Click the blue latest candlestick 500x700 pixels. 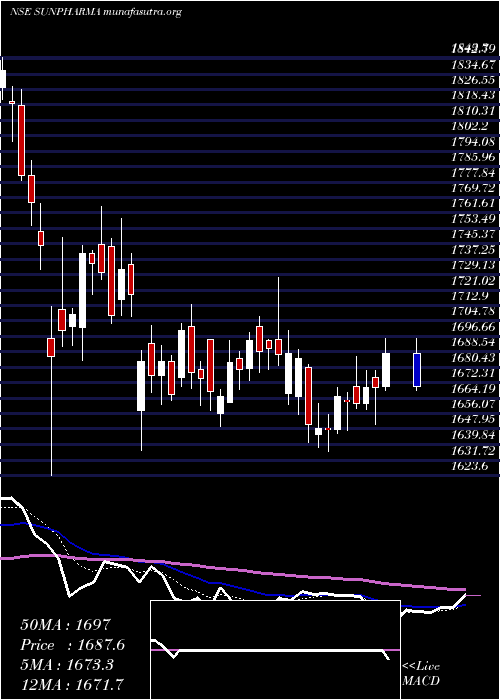(417, 369)
